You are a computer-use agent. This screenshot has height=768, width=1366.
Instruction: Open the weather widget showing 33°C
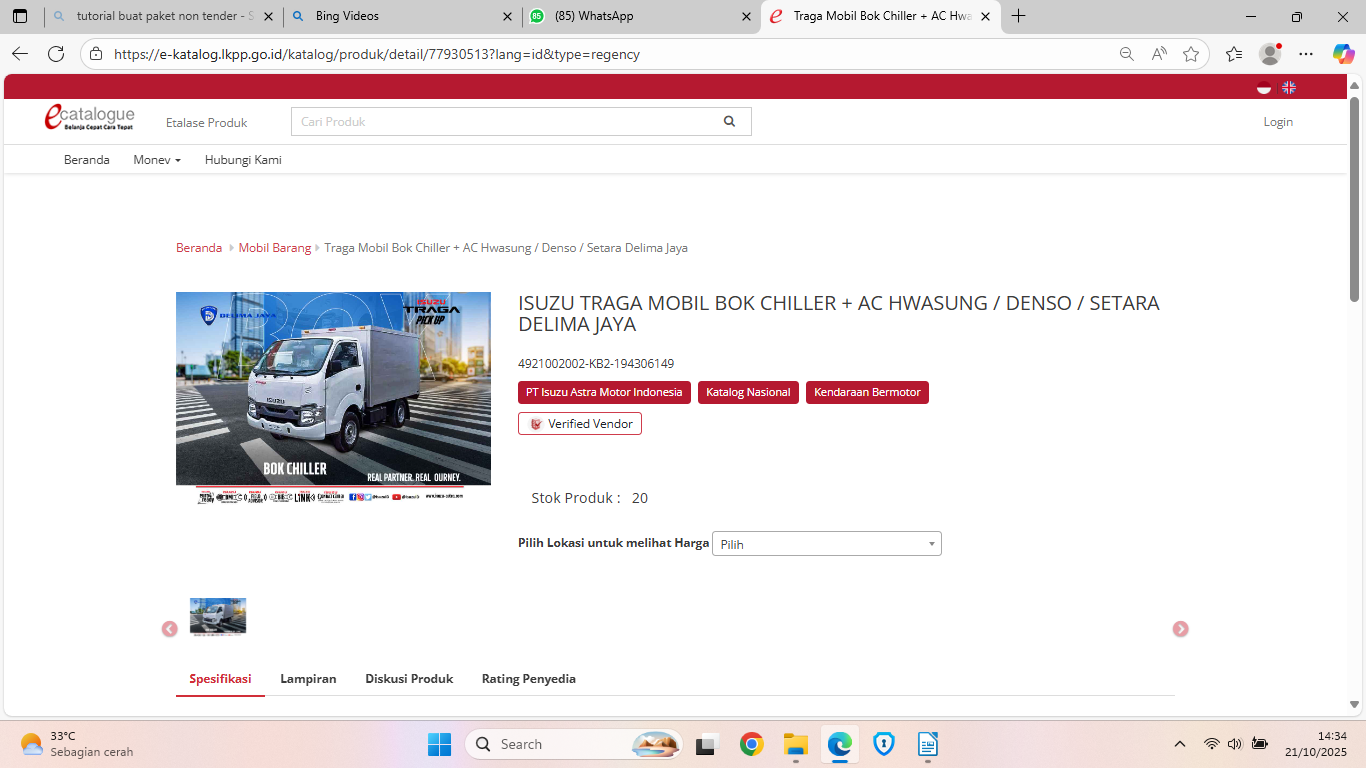[77, 744]
